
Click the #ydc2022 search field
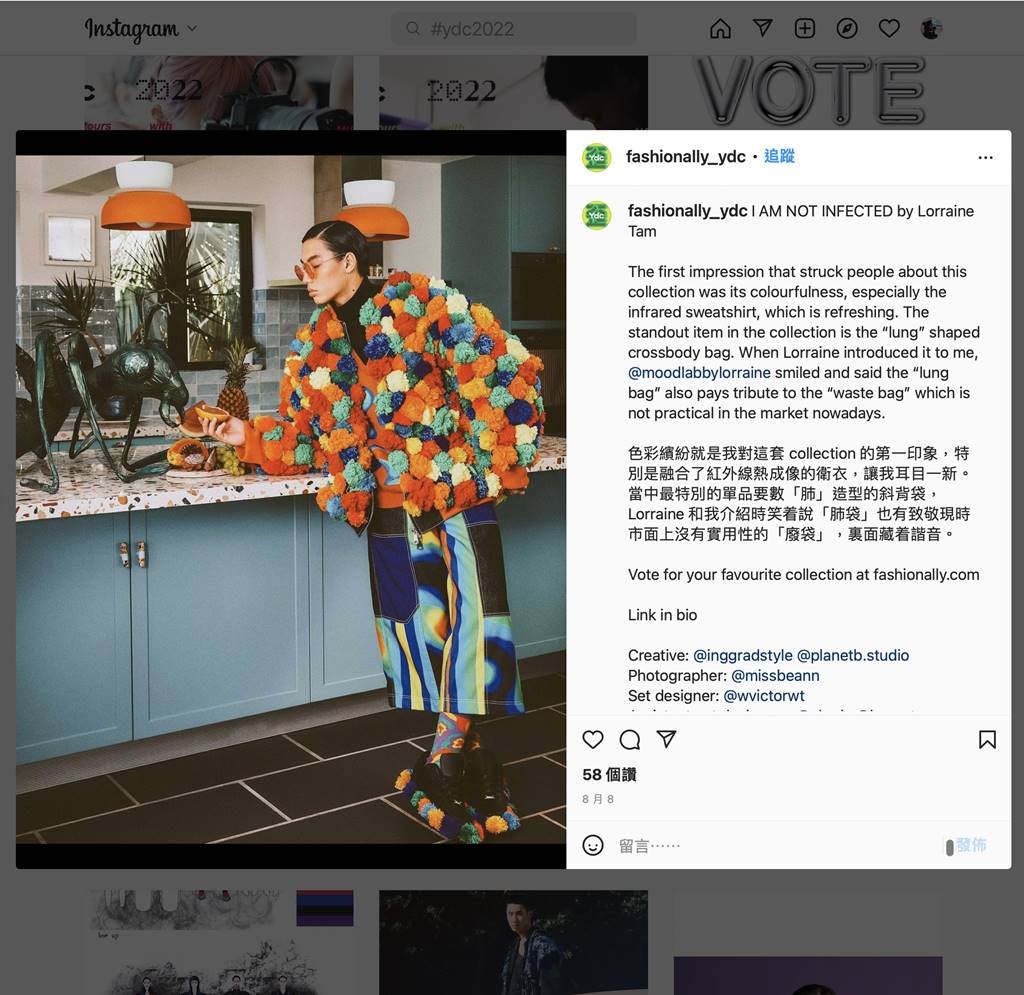513,29
